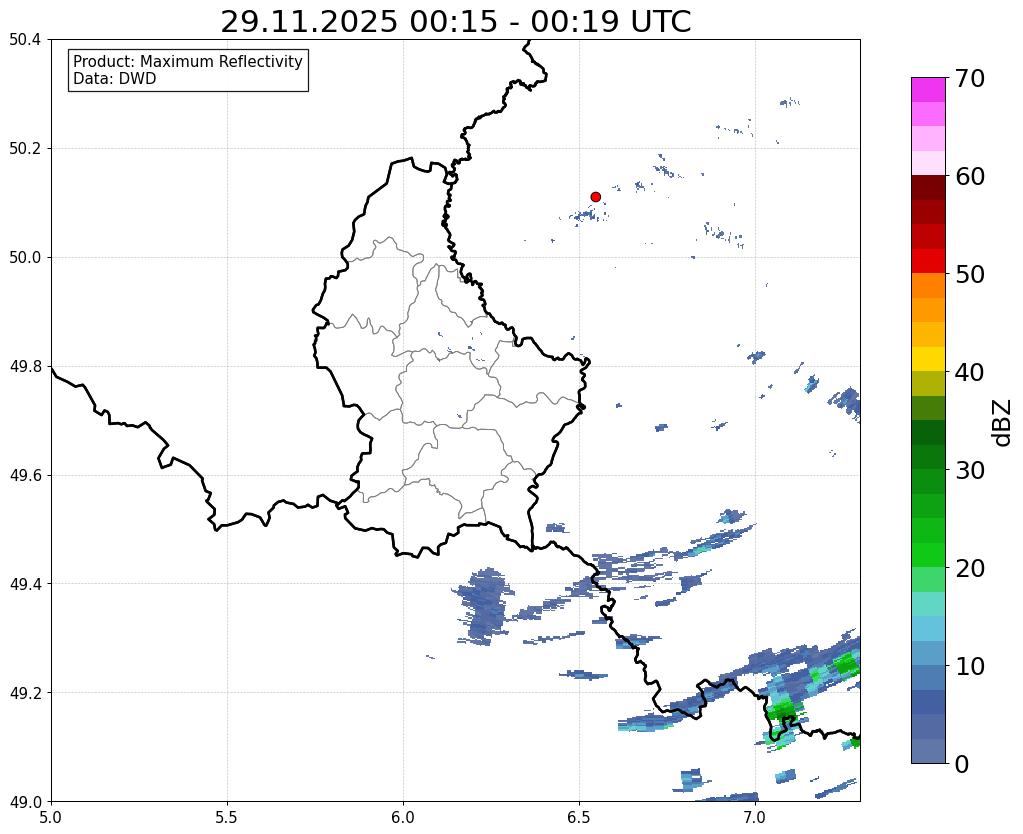Click longitude axis label 5.0
Image resolution: width=1023 pixels, height=834 pixels.
pos(51,817)
